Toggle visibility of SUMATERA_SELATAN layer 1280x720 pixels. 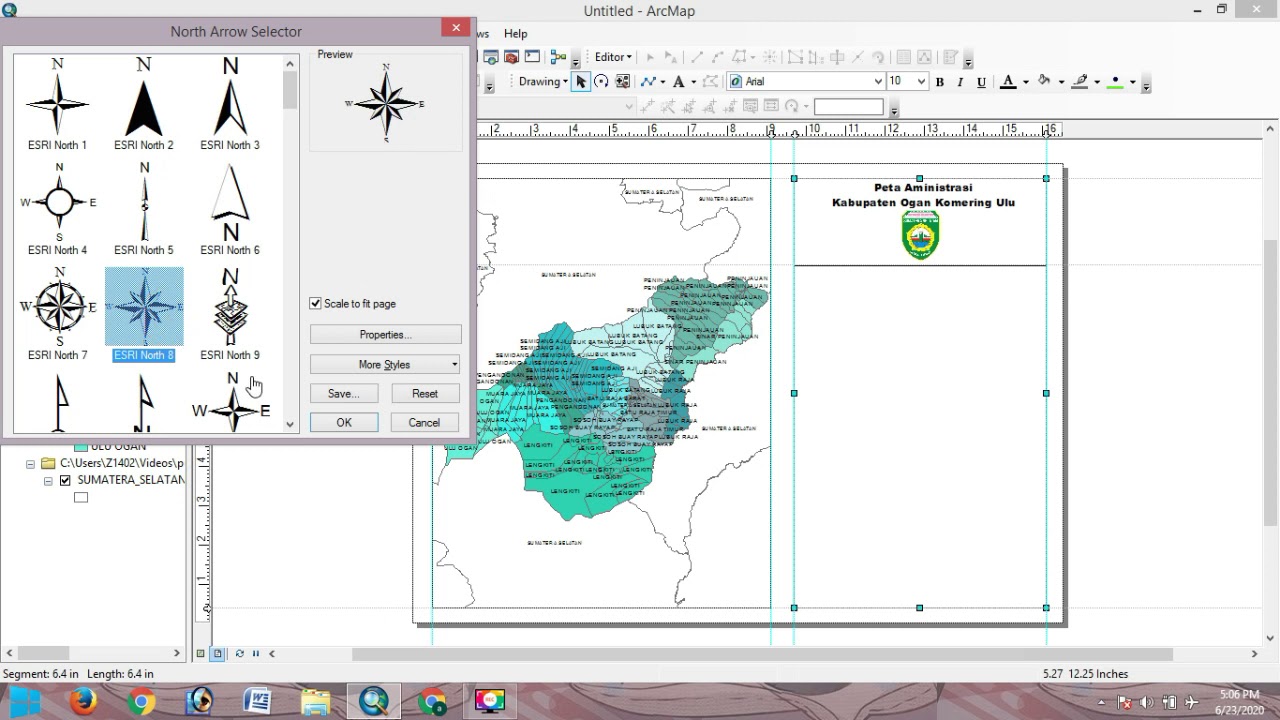click(65, 480)
